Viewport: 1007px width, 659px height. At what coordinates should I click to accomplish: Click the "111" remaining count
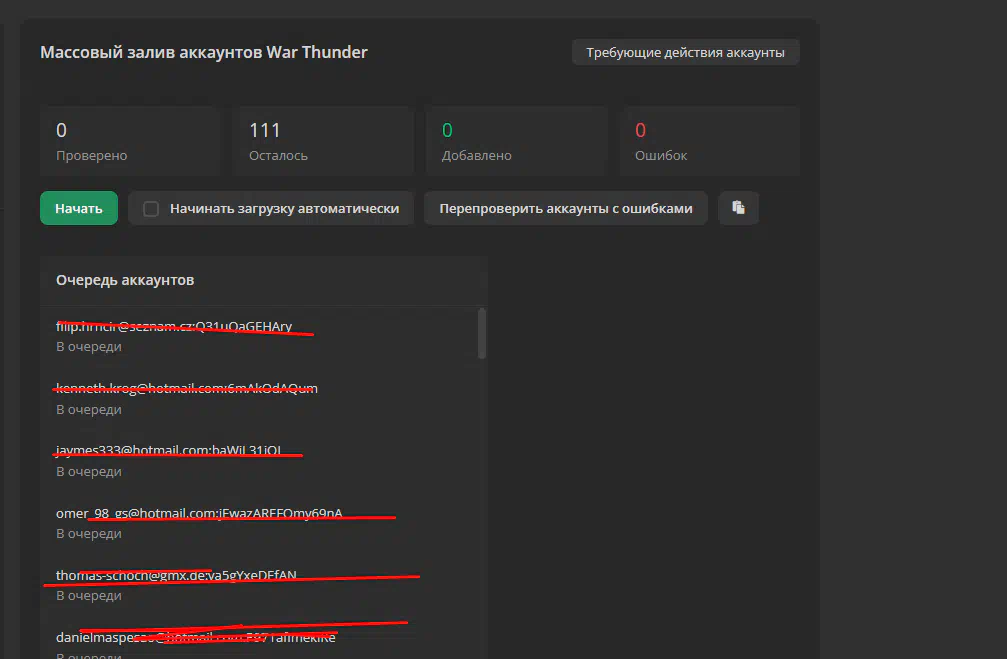point(265,130)
